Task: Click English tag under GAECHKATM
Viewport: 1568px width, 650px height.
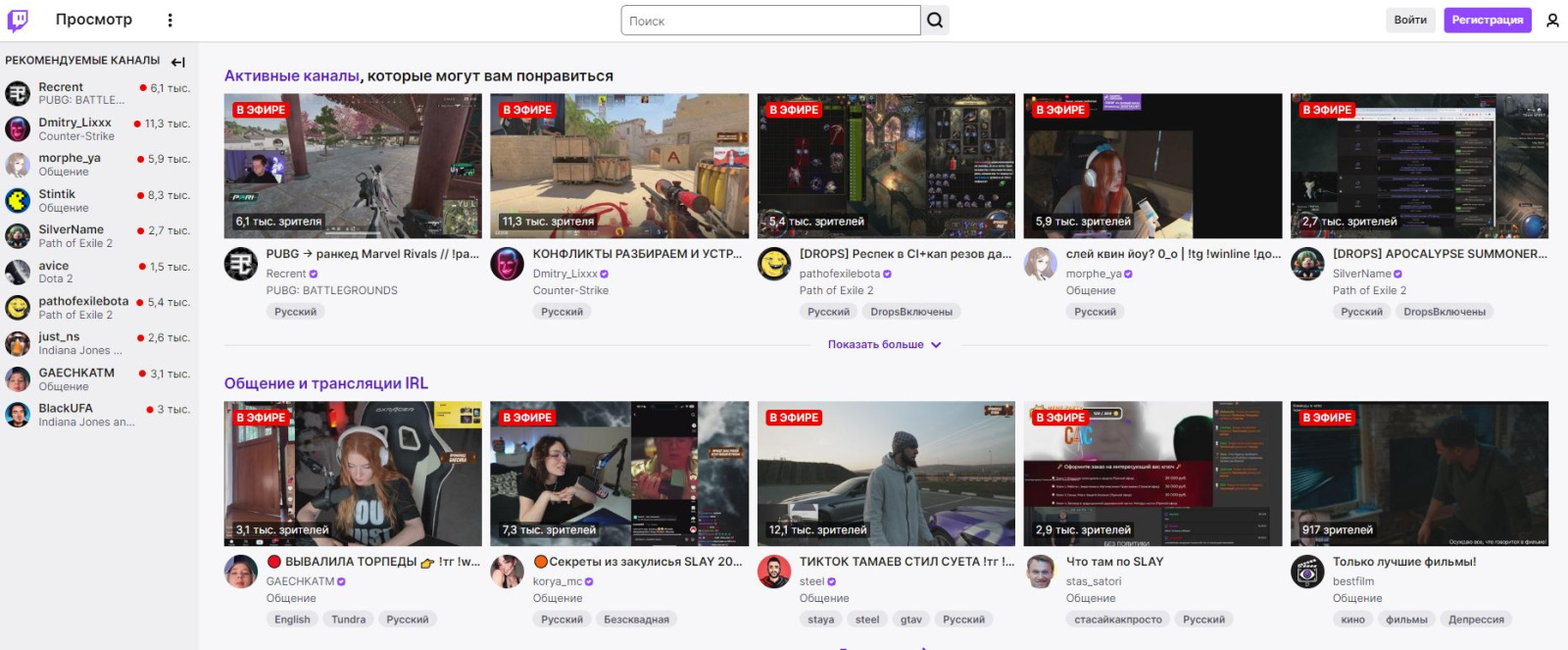Action: pos(292,620)
